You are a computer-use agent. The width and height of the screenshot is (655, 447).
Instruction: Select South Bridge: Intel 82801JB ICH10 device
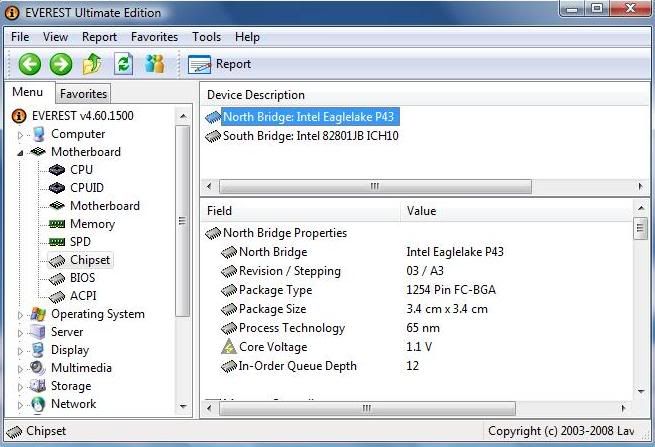(310, 136)
